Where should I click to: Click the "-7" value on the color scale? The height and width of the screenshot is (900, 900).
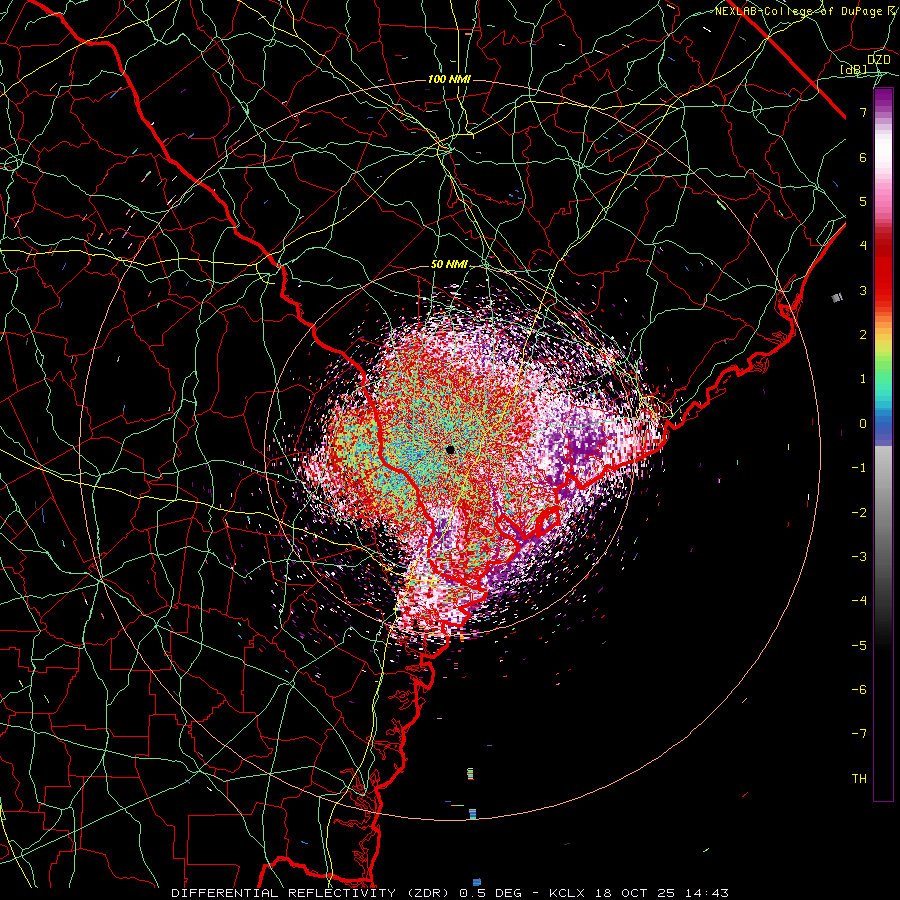pos(859,734)
